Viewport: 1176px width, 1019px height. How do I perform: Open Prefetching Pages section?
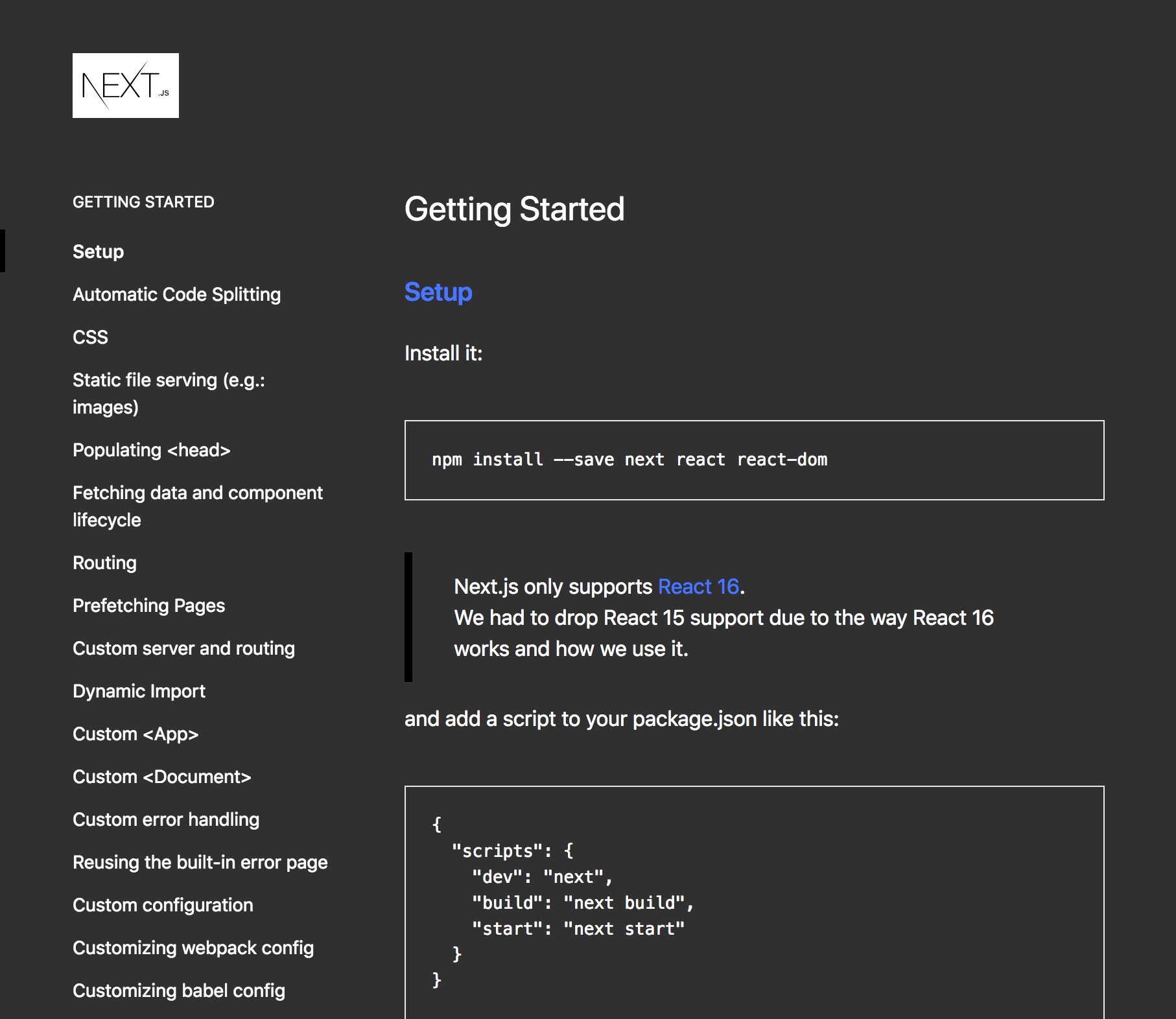coord(149,605)
